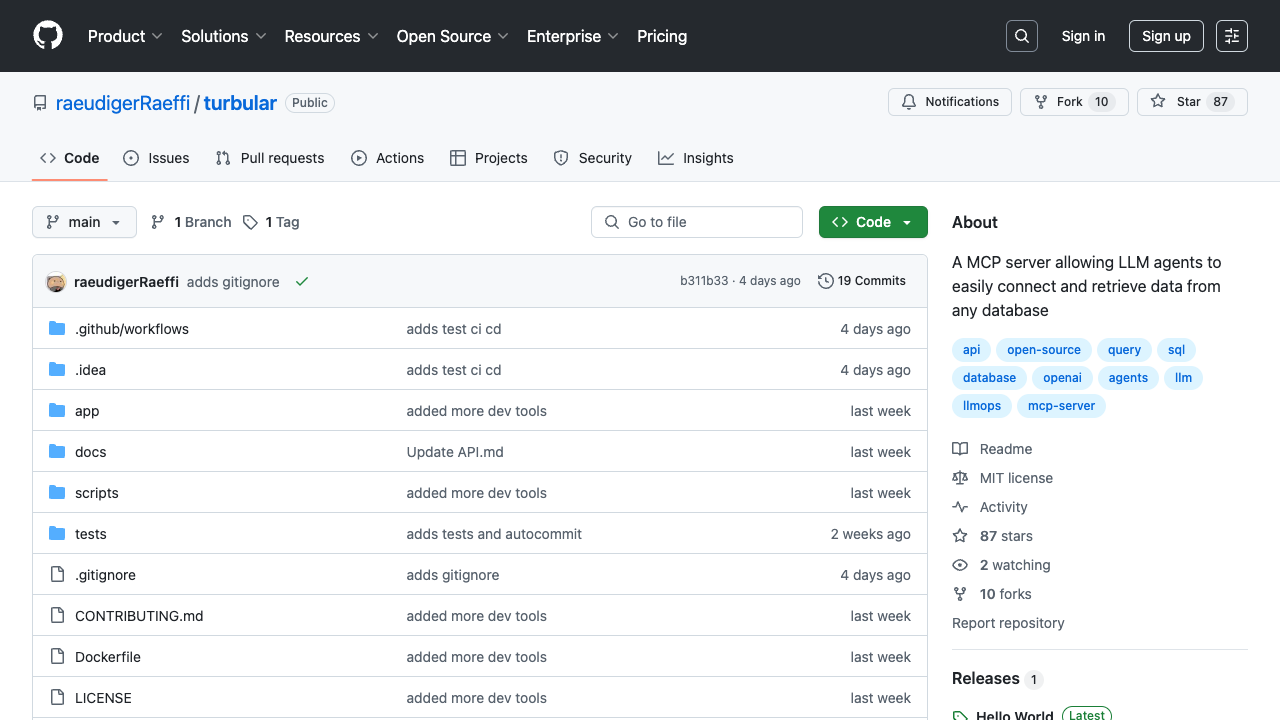Expand the Product menu
This screenshot has width=1280, height=720.
[x=125, y=36]
